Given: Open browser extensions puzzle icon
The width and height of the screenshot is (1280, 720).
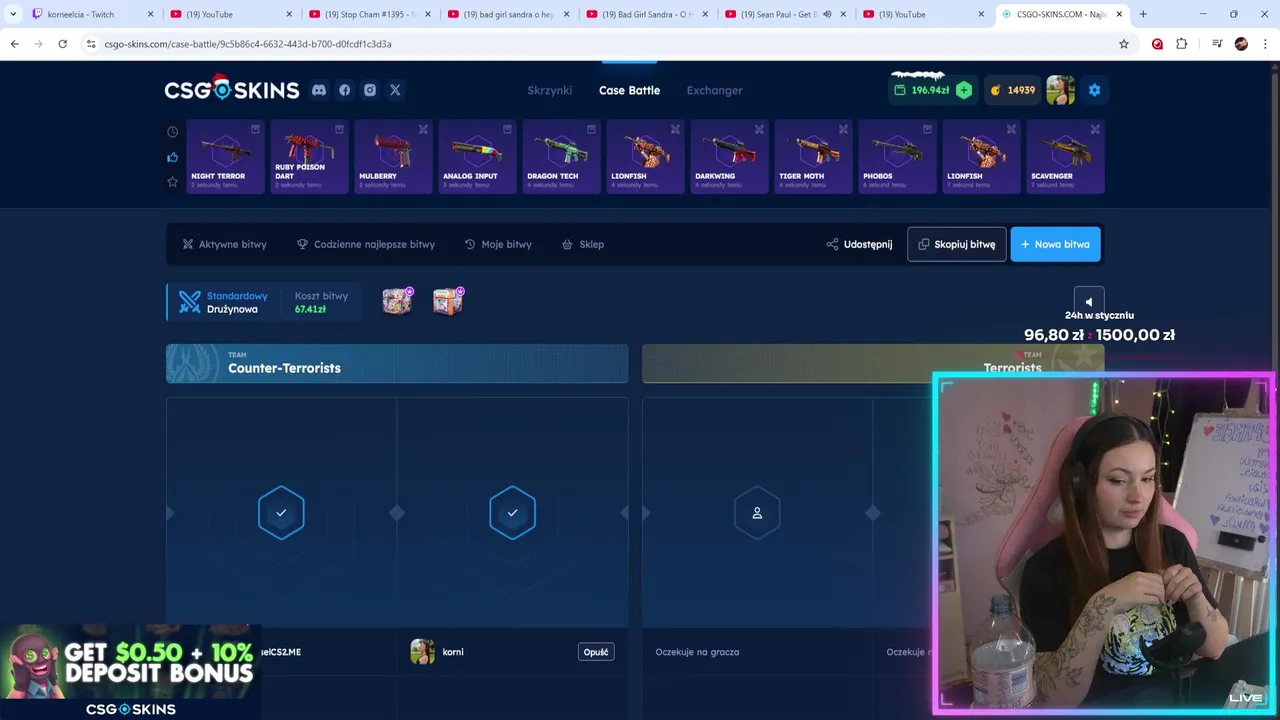Looking at the screenshot, I should (1181, 44).
